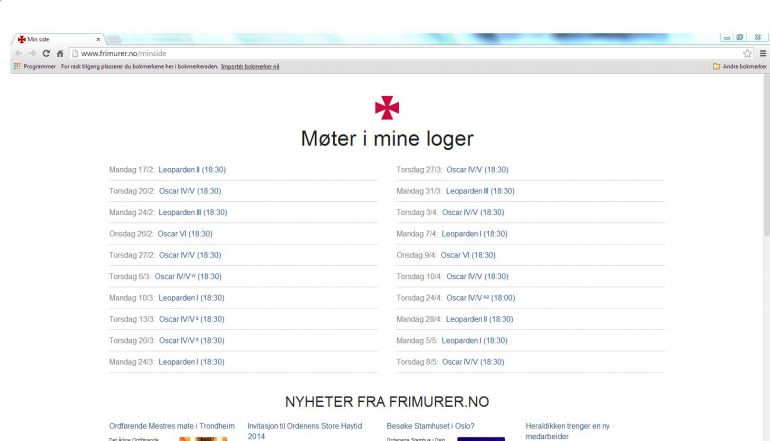Close the Min side tab

pyautogui.click(x=98, y=39)
